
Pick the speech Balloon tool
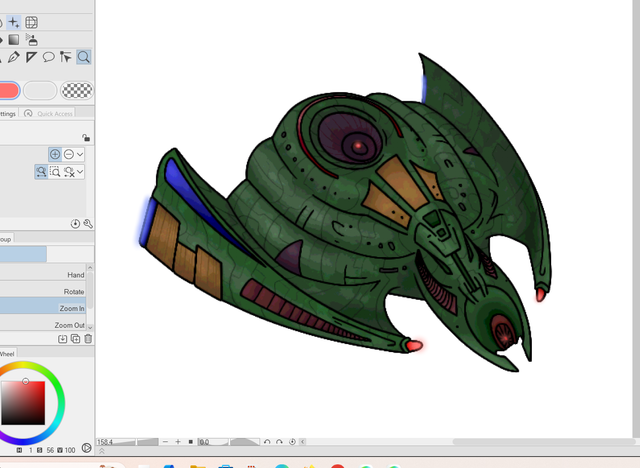pyautogui.click(x=49, y=57)
